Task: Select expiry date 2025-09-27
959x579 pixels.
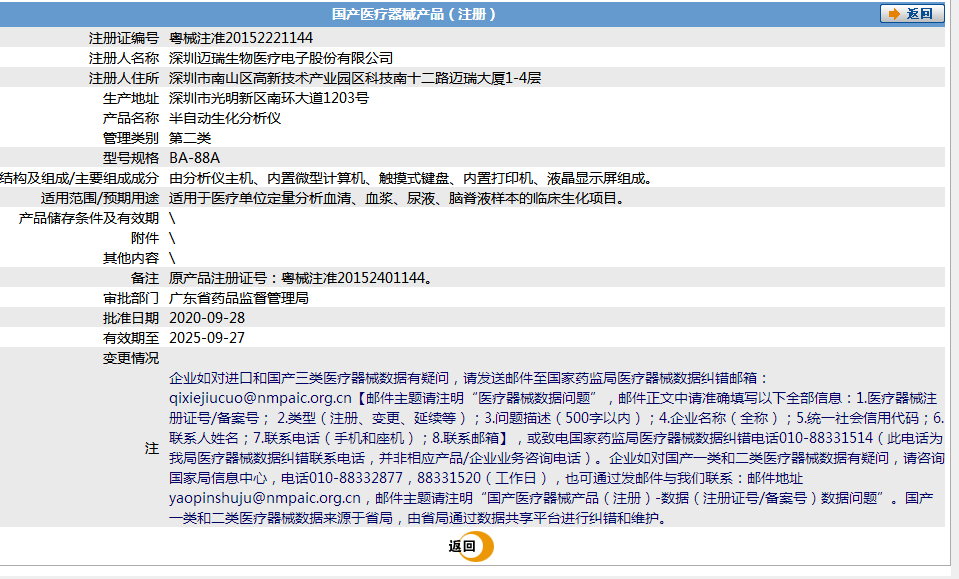Action: tap(207, 338)
